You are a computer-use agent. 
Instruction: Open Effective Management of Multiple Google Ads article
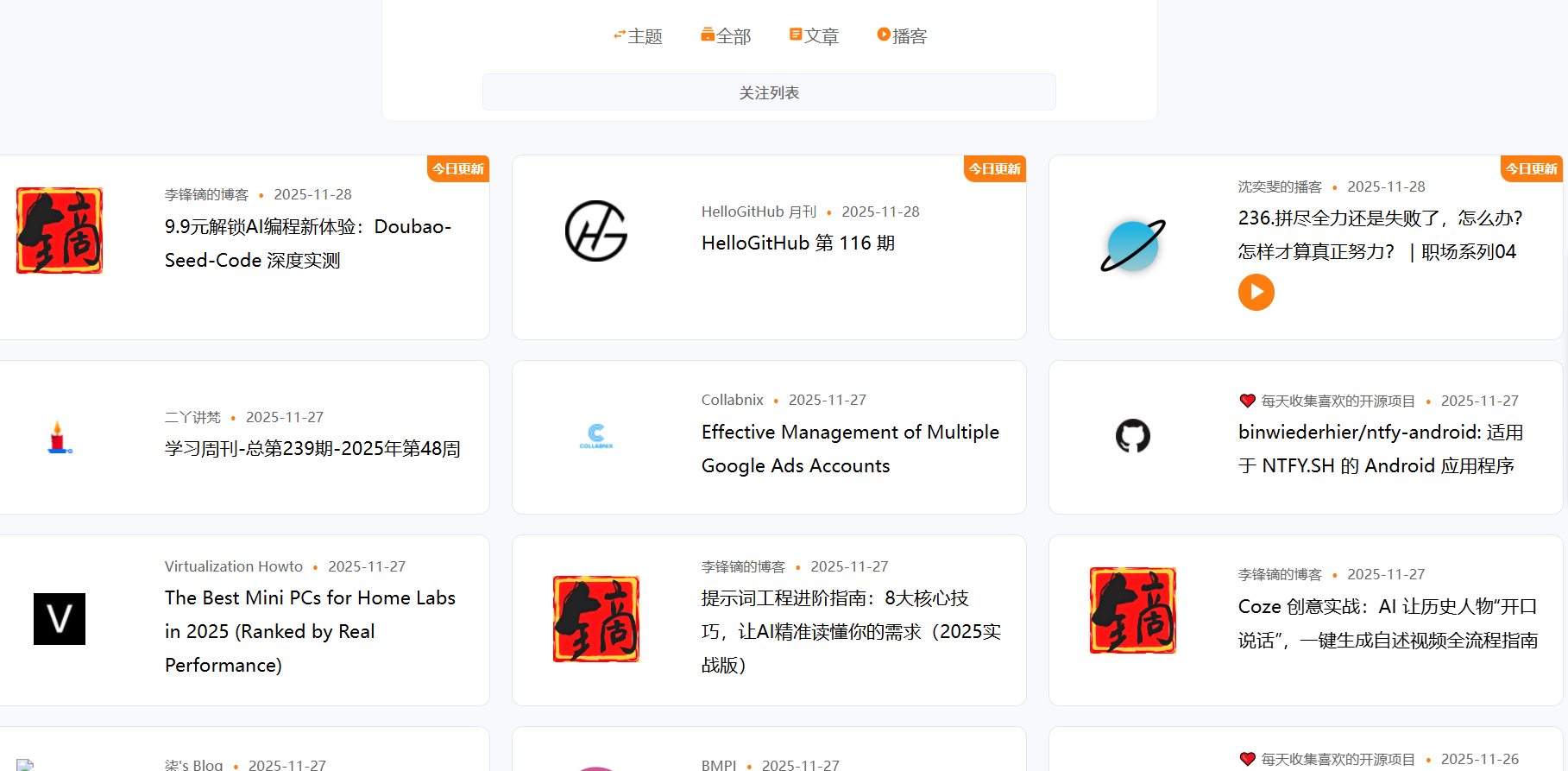click(850, 449)
